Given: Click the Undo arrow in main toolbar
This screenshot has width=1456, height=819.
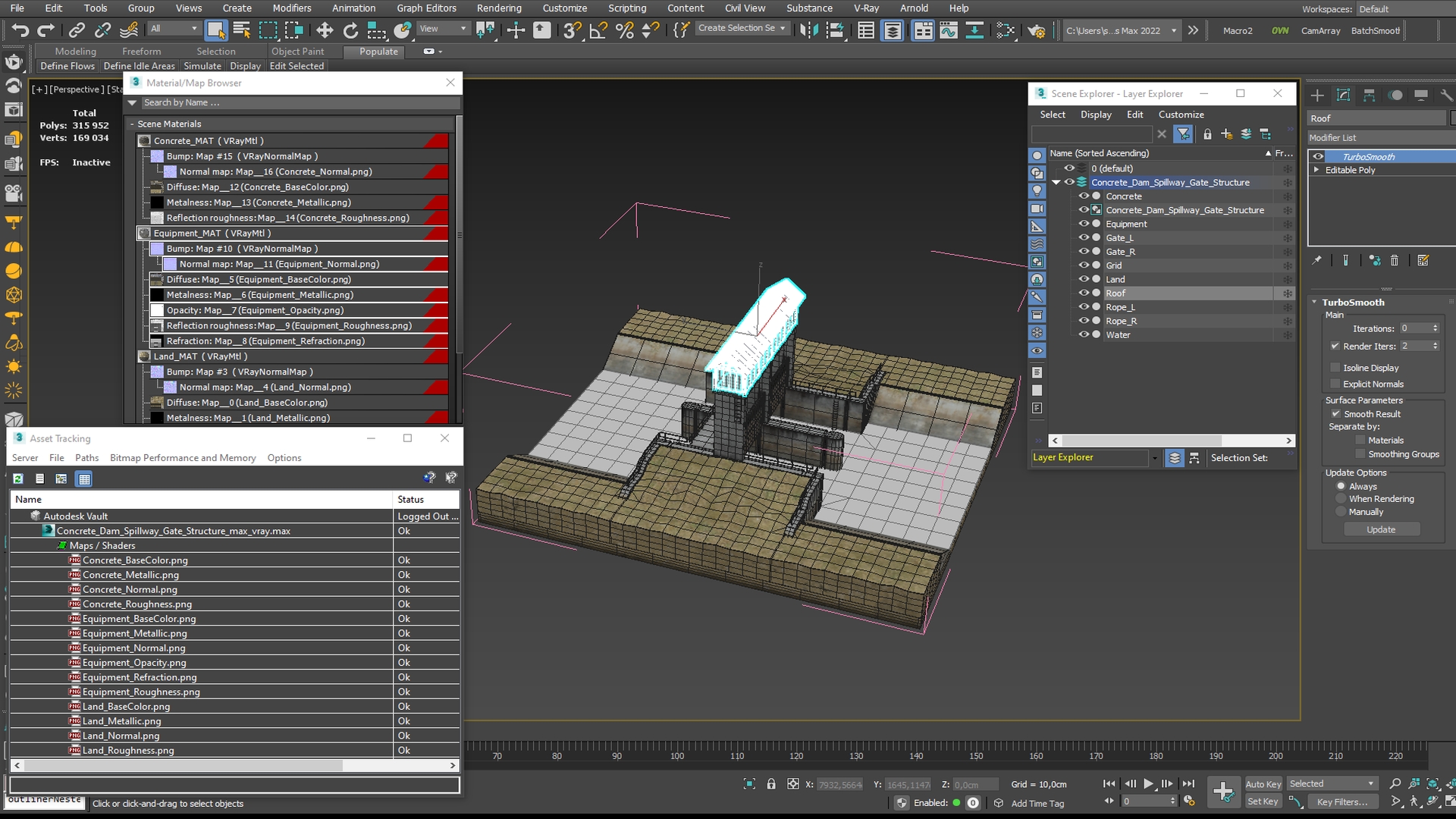Looking at the screenshot, I should click(x=20, y=30).
